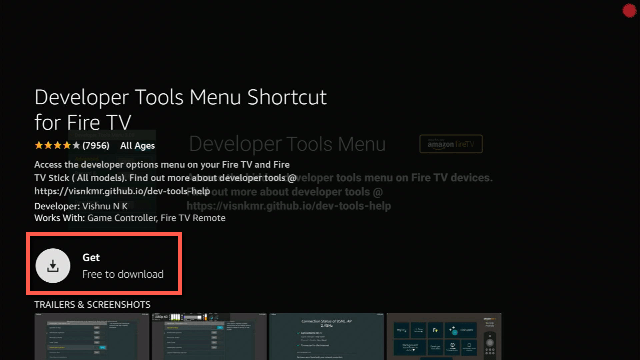Click the All Ages rating label
Viewport: 640px width, 360px height.
(x=138, y=146)
